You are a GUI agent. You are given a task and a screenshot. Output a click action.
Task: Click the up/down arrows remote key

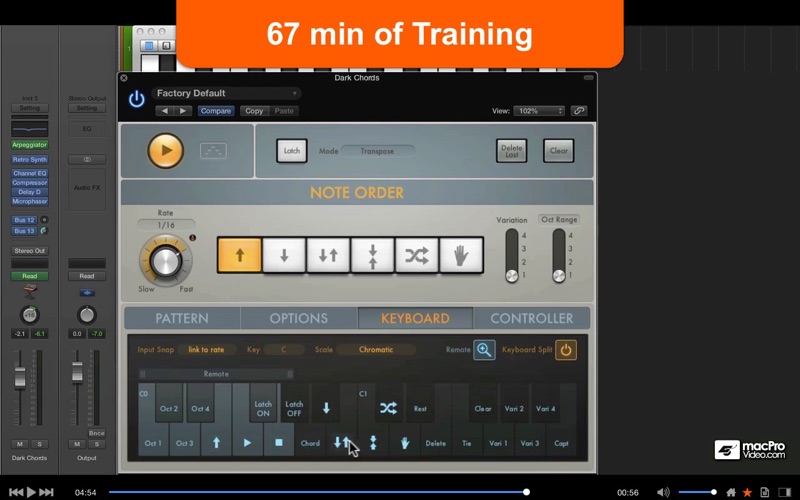(x=341, y=442)
